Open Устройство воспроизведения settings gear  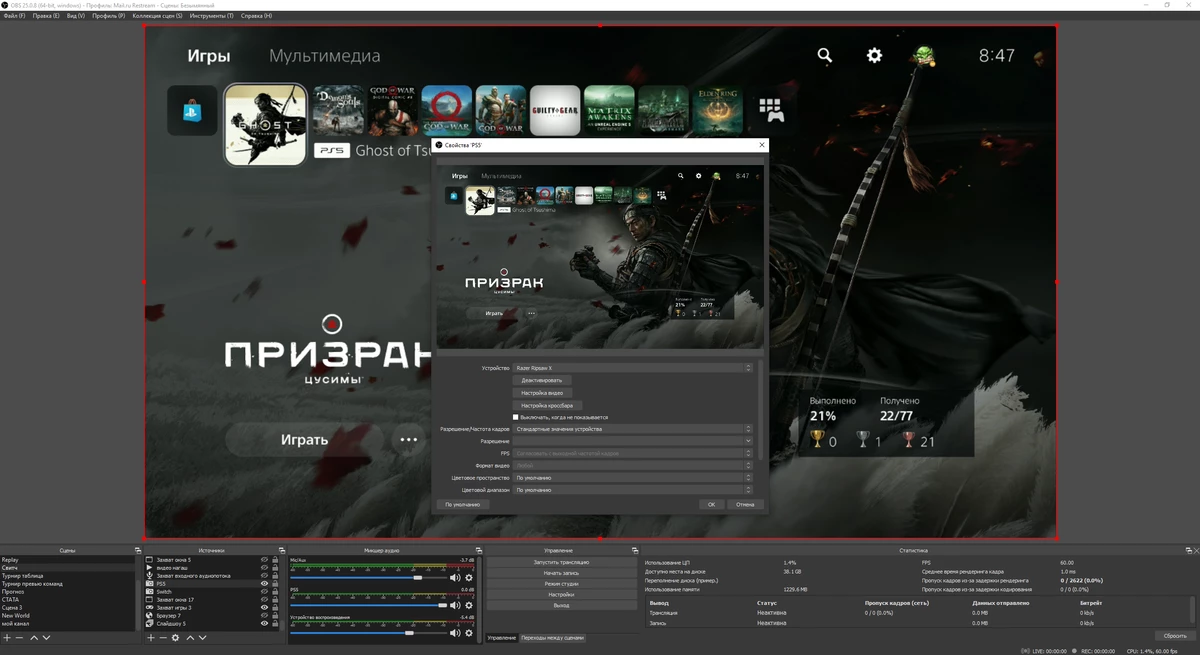tap(469, 632)
